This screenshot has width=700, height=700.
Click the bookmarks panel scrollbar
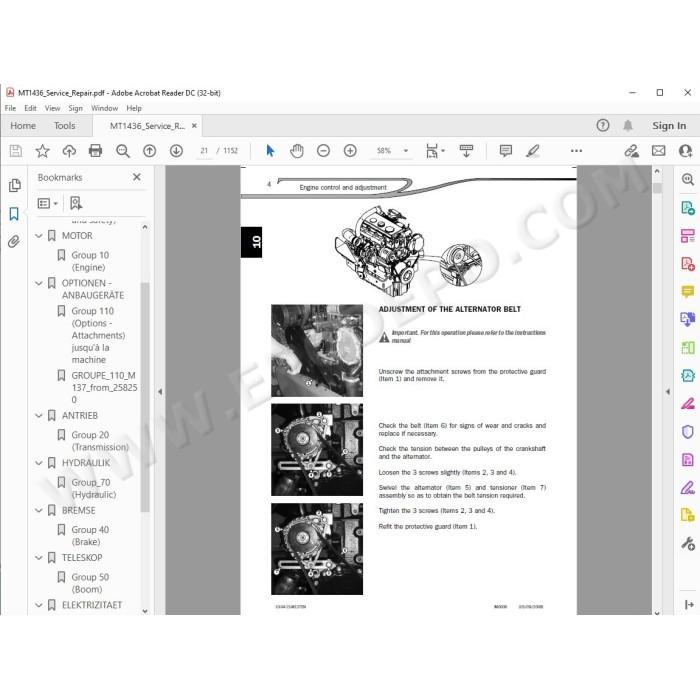[145, 397]
